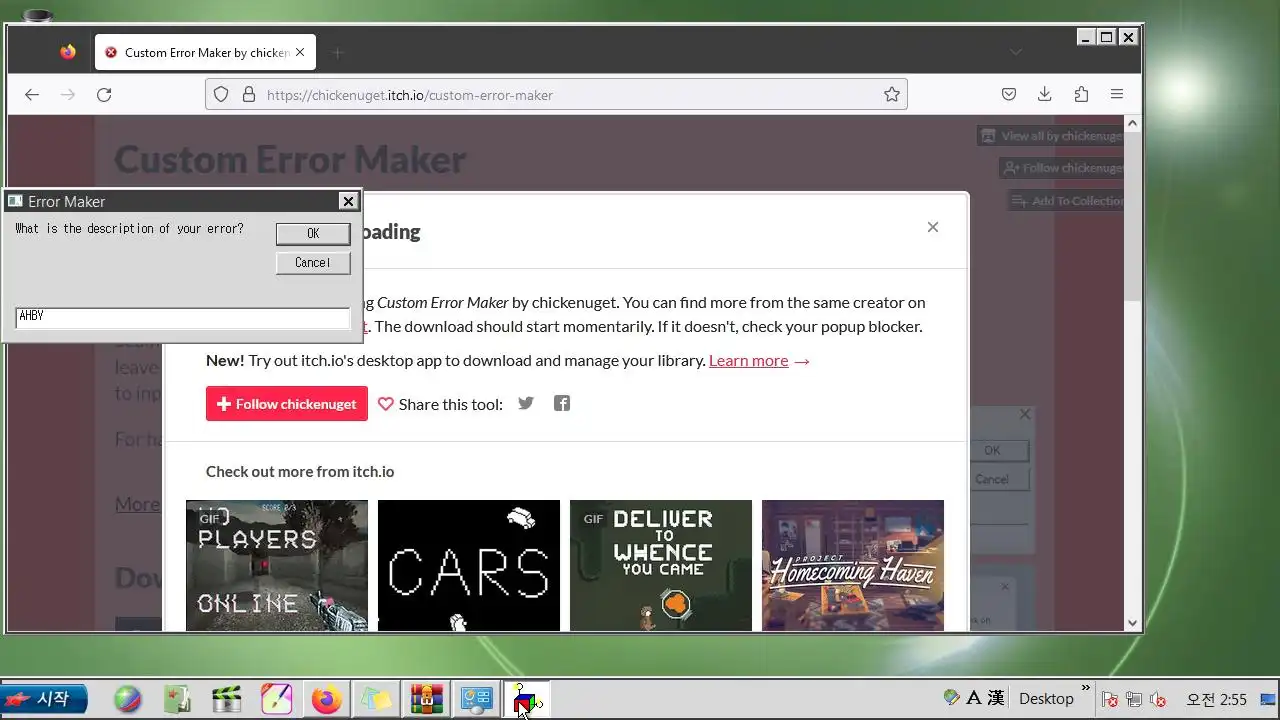Open the Firefox downloads panel icon

coord(1045,94)
